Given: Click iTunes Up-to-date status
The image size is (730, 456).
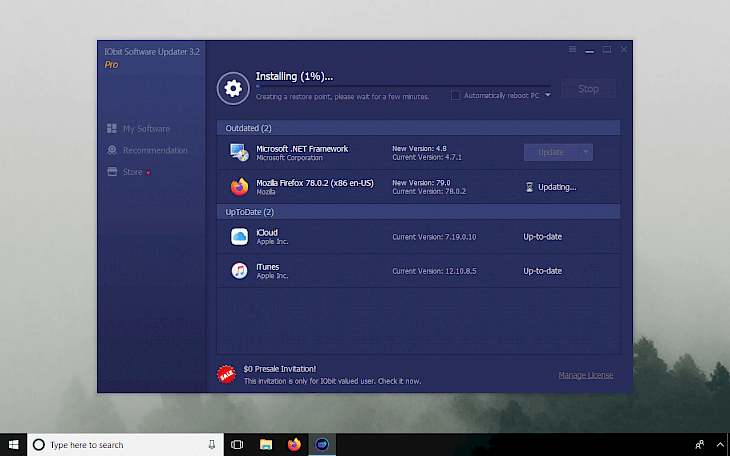Looking at the screenshot, I should 542,271.
